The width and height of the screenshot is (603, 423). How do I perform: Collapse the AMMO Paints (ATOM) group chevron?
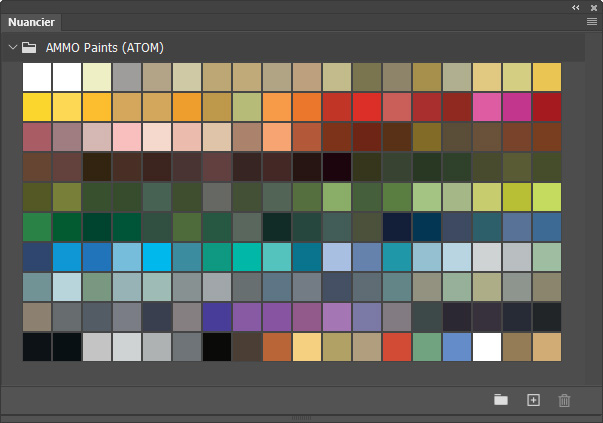[13, 47]
